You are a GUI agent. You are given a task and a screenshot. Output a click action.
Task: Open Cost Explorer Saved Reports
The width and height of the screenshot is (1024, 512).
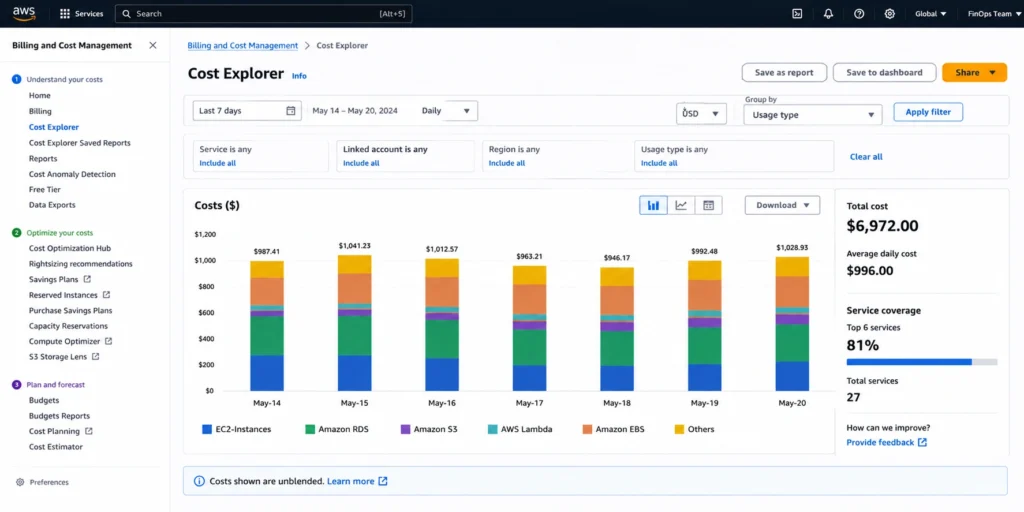click(x=80, y=143)
